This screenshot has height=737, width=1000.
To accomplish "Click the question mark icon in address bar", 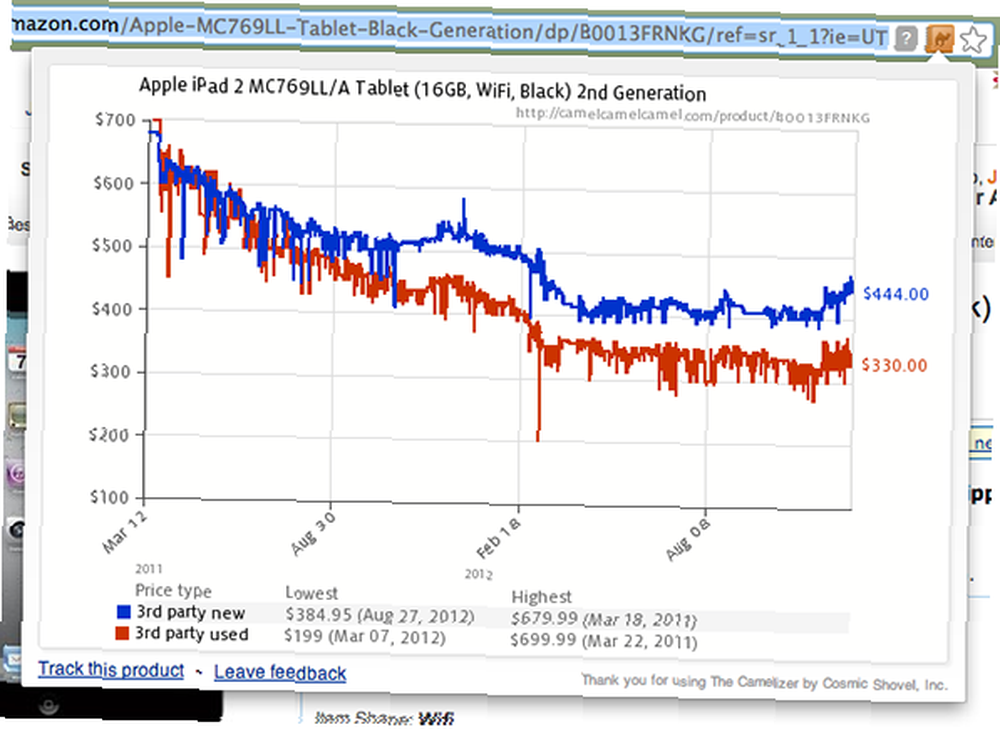I will pos(906,39).
